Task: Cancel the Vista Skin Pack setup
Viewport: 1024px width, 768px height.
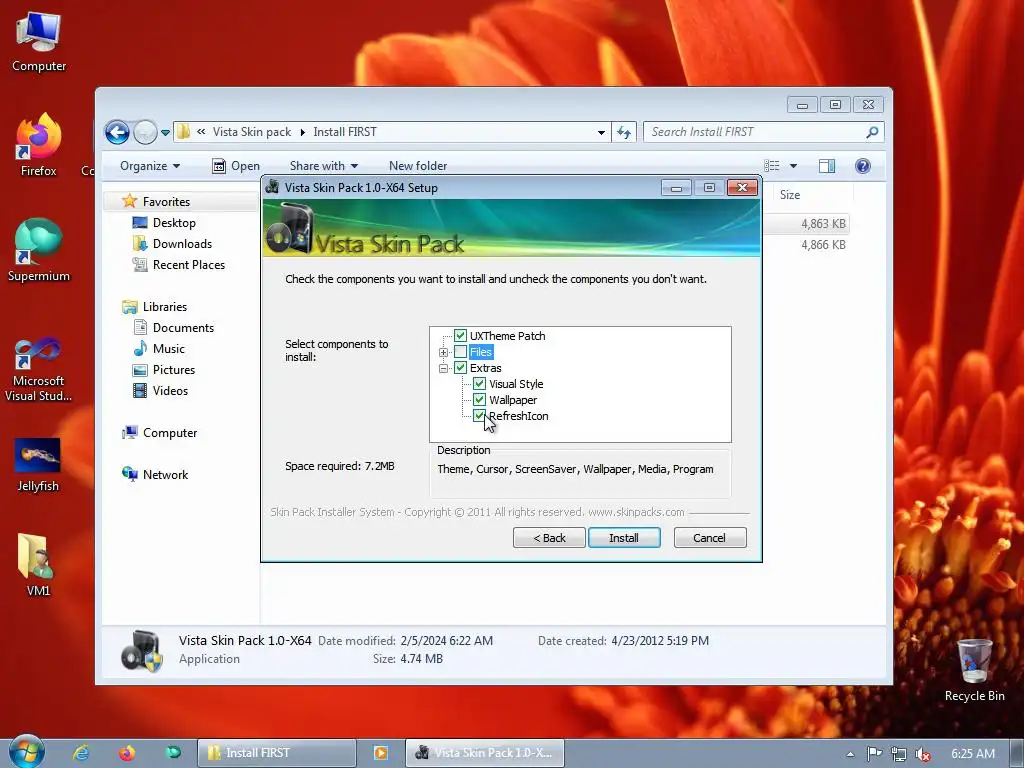Action: (x=710, y=537)
